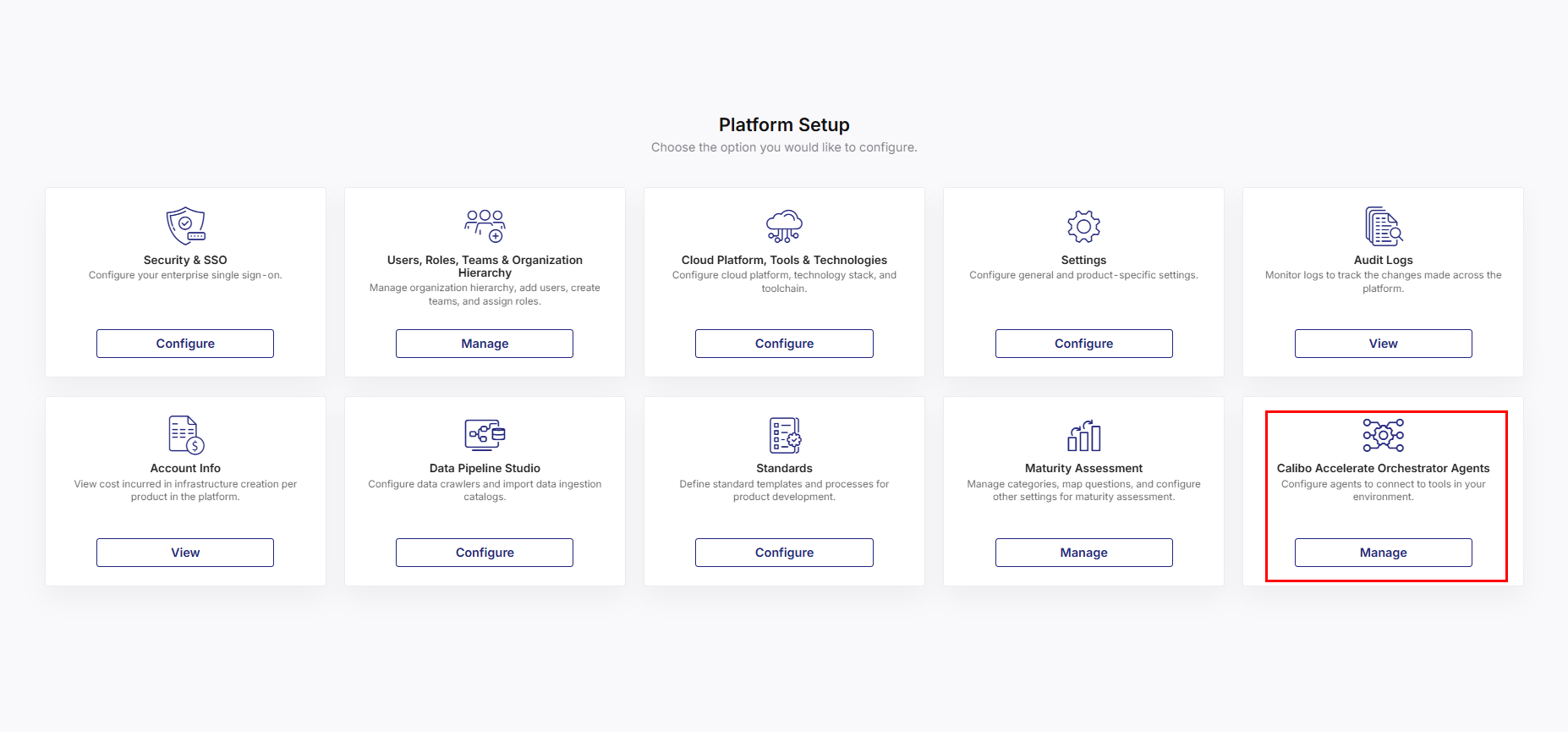
Task: Click the 'Data Pipeline Studio' title
Action: [485, 468]
